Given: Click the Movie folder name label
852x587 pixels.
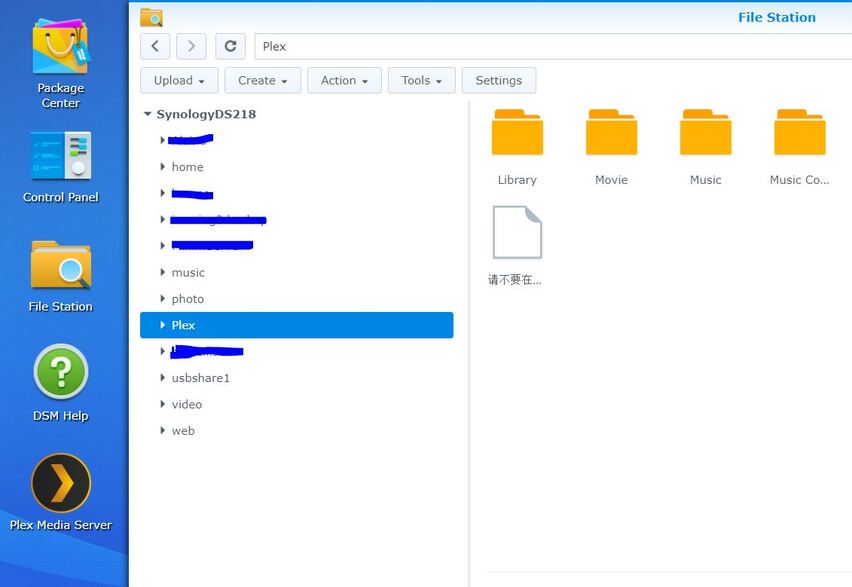Looking at the screenshot, I should coord(611,180).
